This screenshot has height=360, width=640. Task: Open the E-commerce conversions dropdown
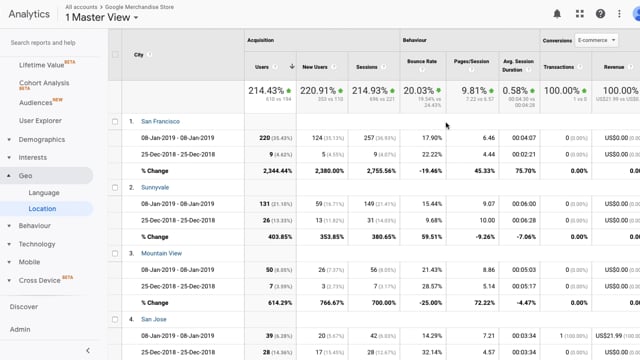tap(596, 40)
